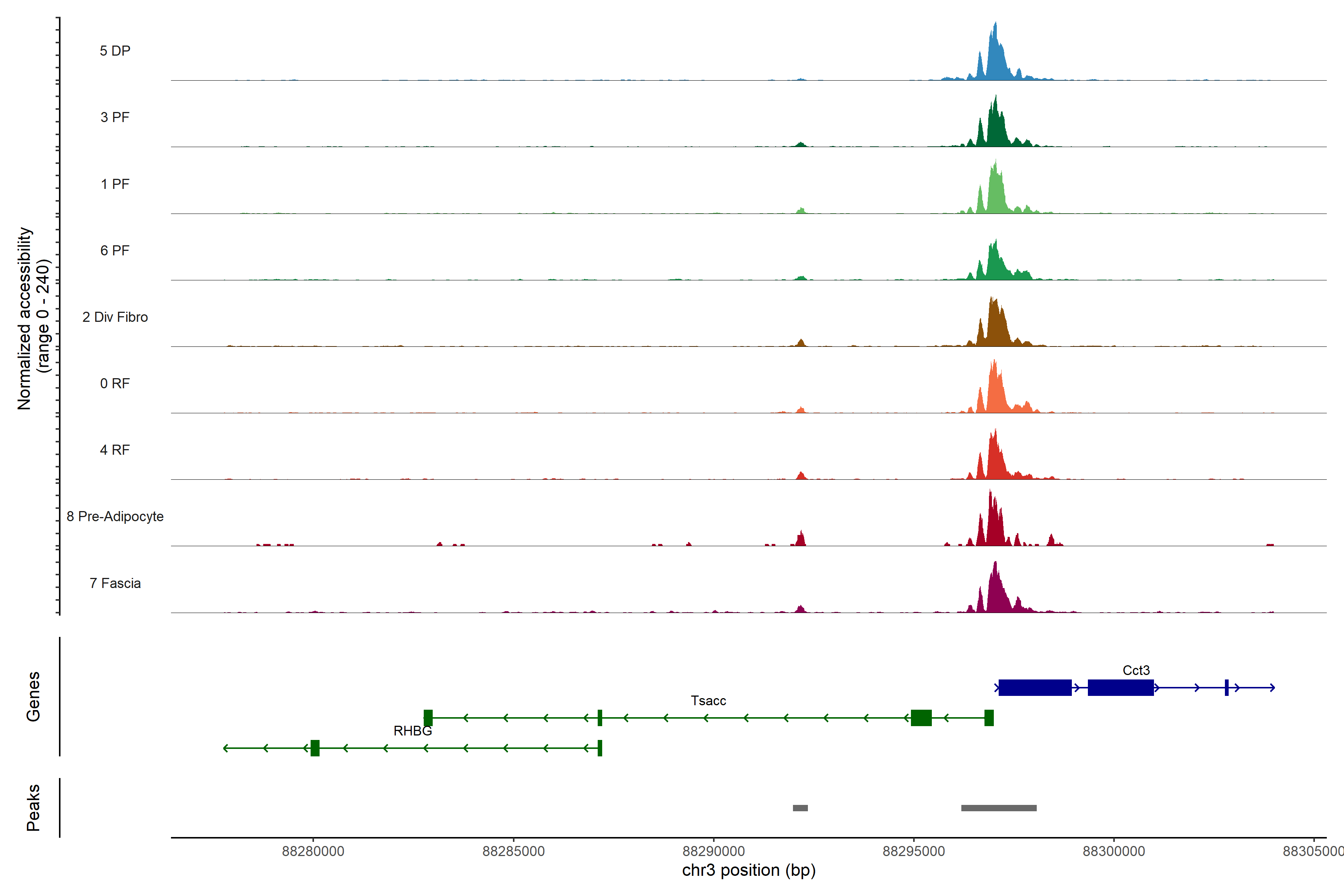This screenshot has width=1344, height=896.
Task: Click the long gray peak bar
Action: (998, 808)
